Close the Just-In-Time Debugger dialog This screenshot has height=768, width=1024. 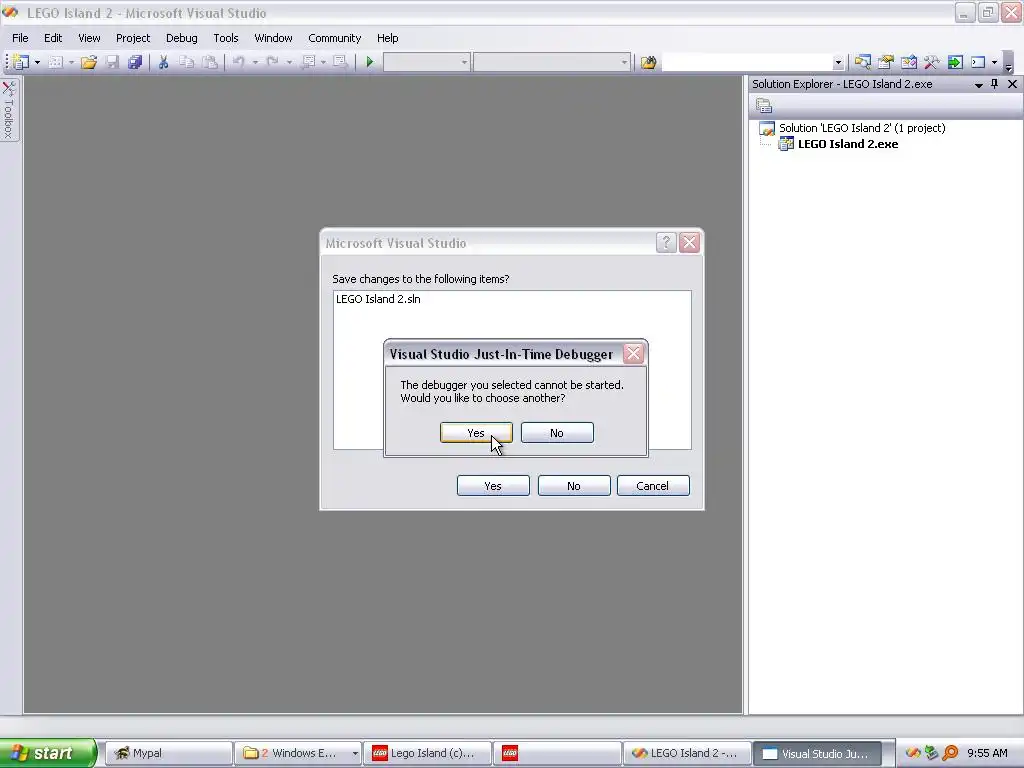(x=633, y=354)
